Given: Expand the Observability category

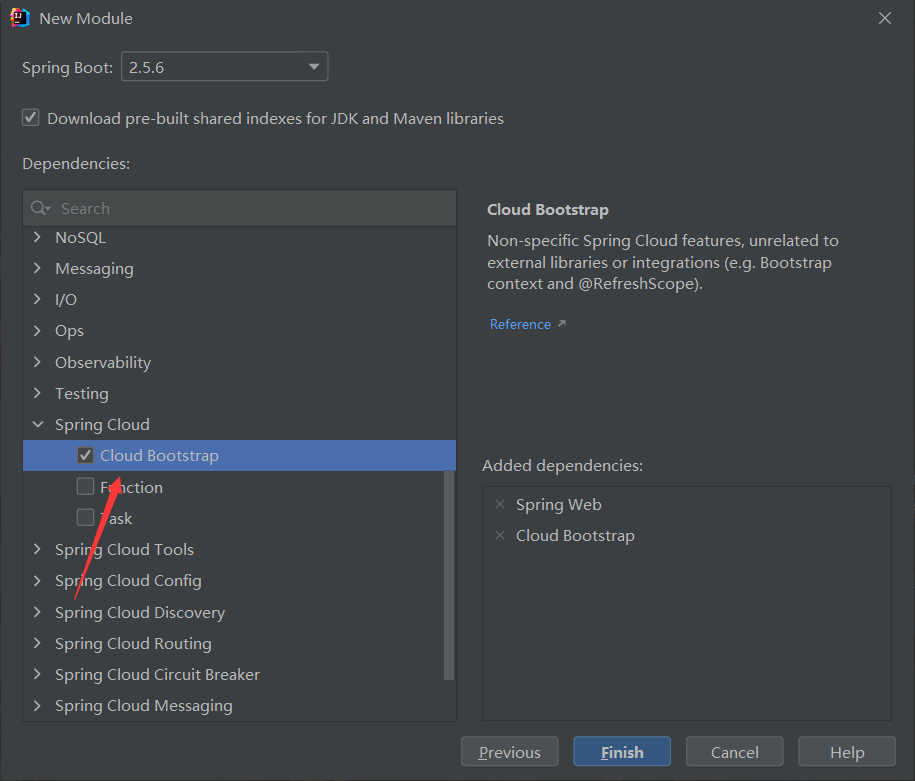Looking at the screenshot, I should pyautogui.click(x=37, y=362).
